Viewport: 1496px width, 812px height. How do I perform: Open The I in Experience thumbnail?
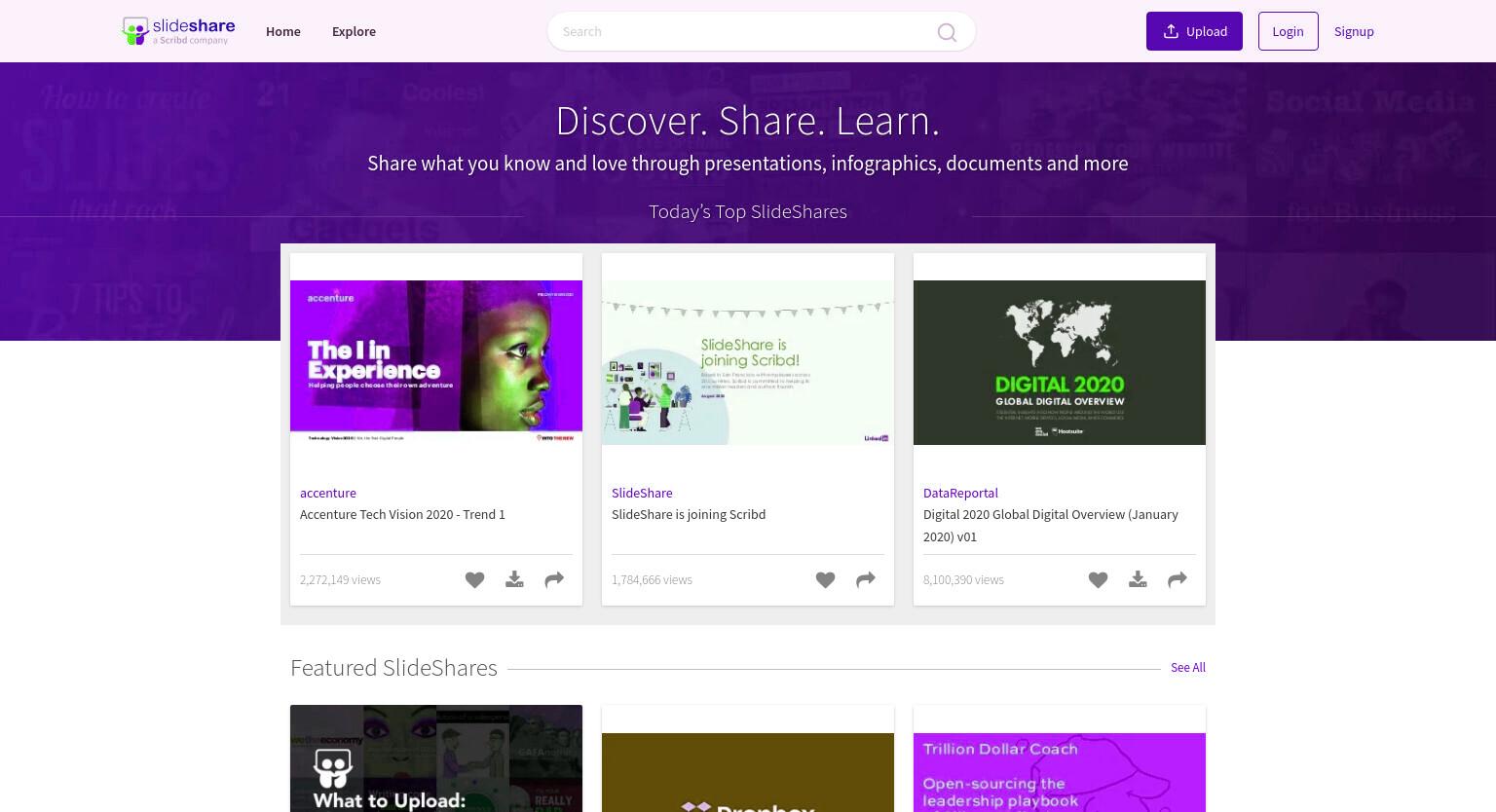(436, 362)
